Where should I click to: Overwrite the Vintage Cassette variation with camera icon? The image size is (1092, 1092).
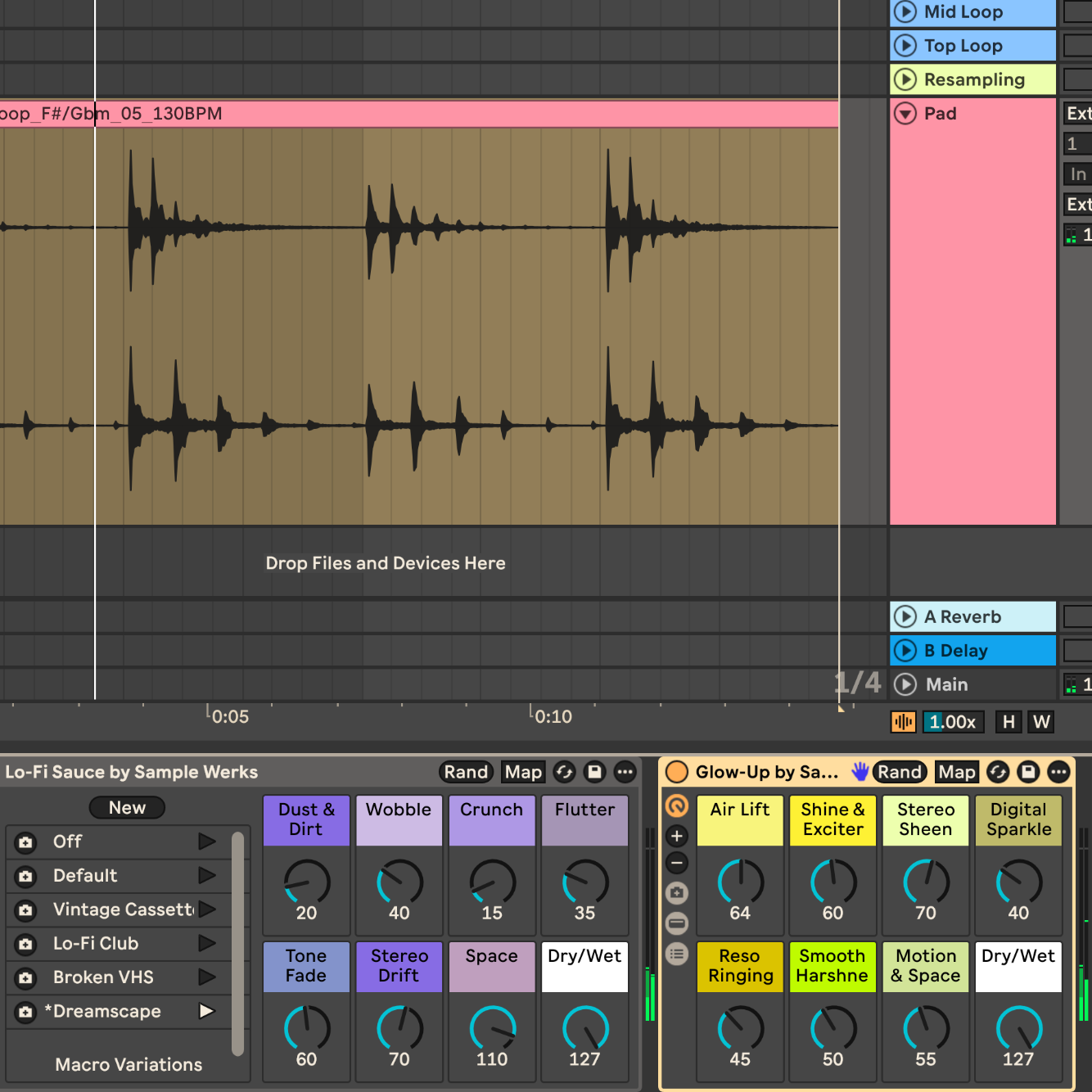pos(26,909)
